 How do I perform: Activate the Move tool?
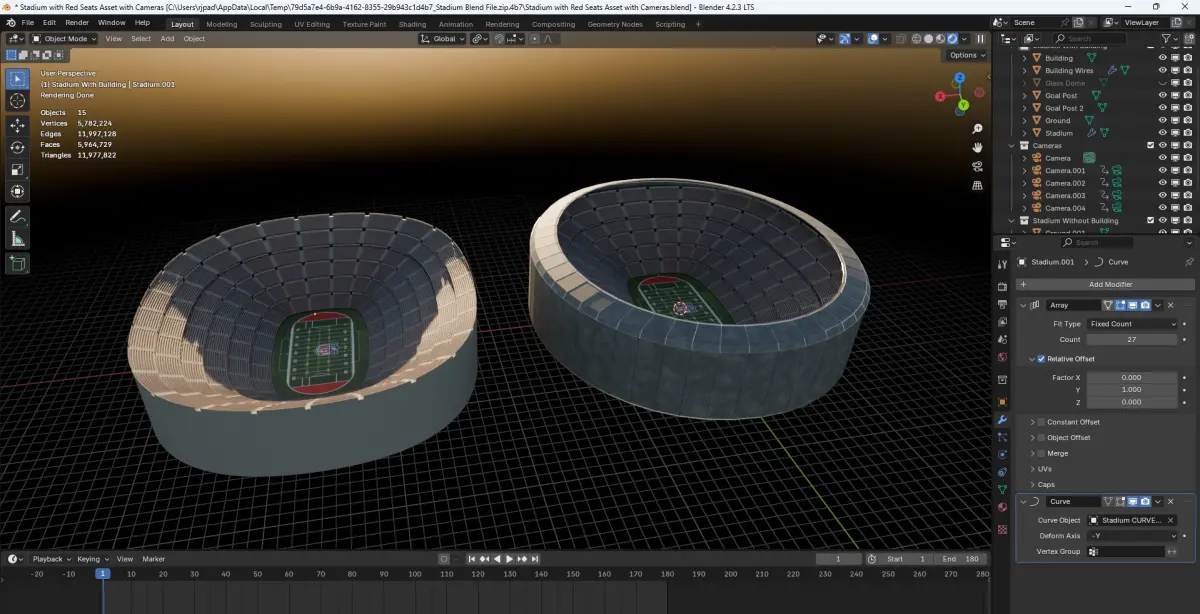(17, 125)
